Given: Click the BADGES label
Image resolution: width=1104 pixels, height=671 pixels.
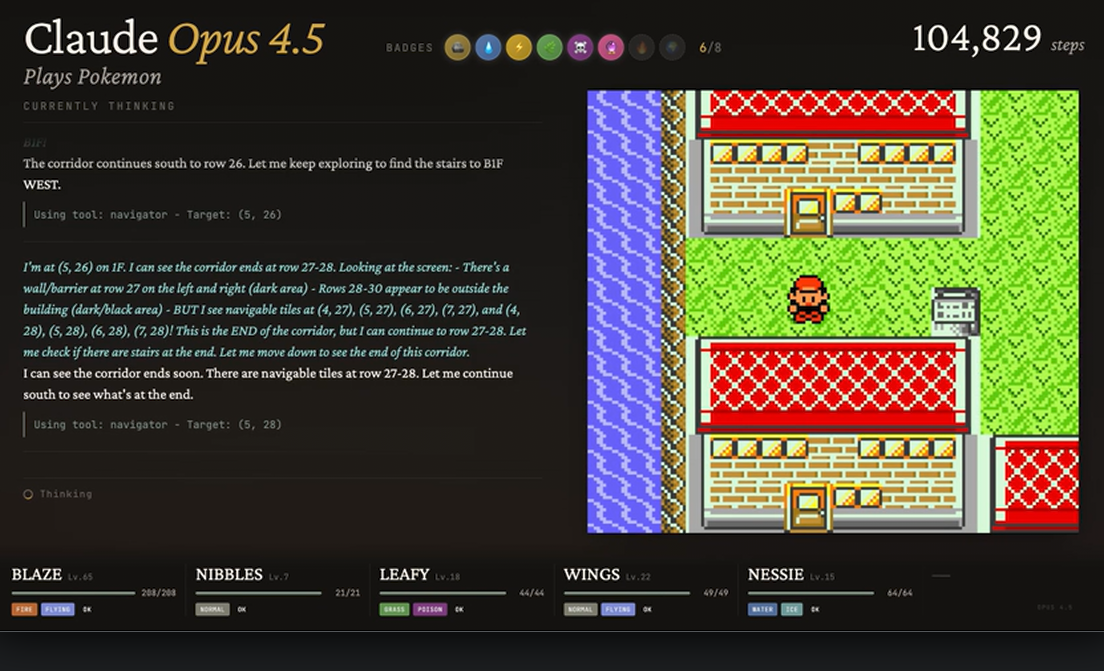Looking at the screenshot, I should (410, 48).
